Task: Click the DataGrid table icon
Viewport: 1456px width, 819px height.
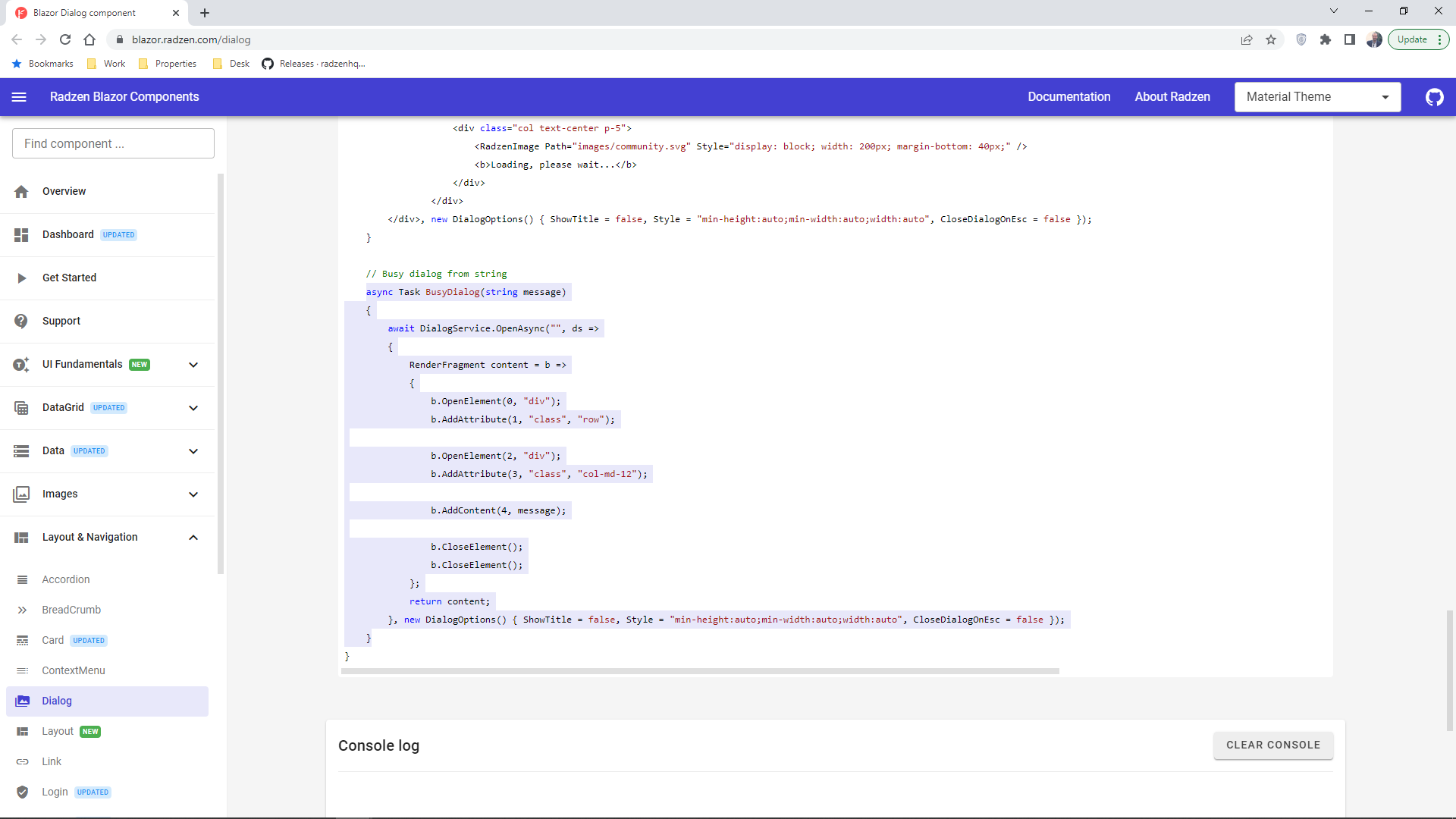Action: click(x=21, y=408)
